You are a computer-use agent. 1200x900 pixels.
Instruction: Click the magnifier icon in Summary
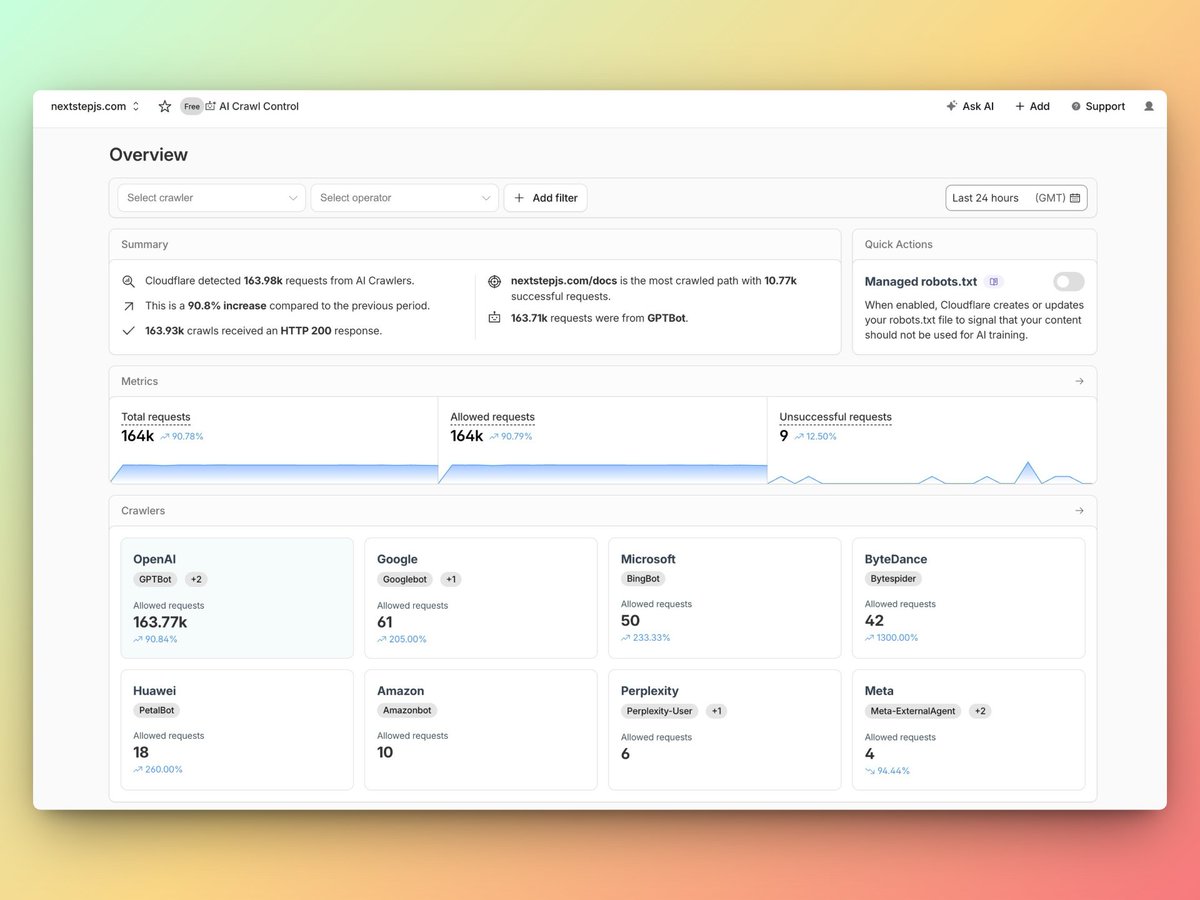[x=128, y=282]
